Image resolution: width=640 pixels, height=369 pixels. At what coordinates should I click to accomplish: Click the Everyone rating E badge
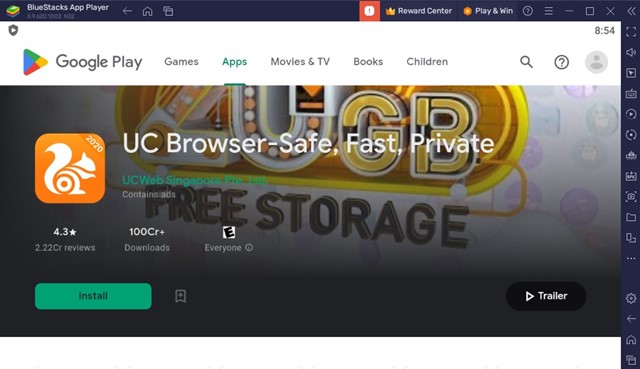(229, 232)
